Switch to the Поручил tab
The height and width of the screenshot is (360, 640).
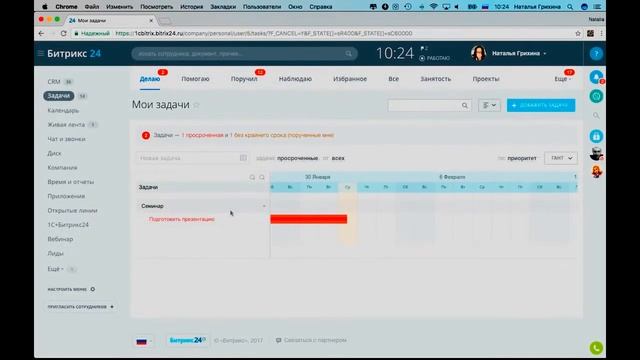(244, 79)
